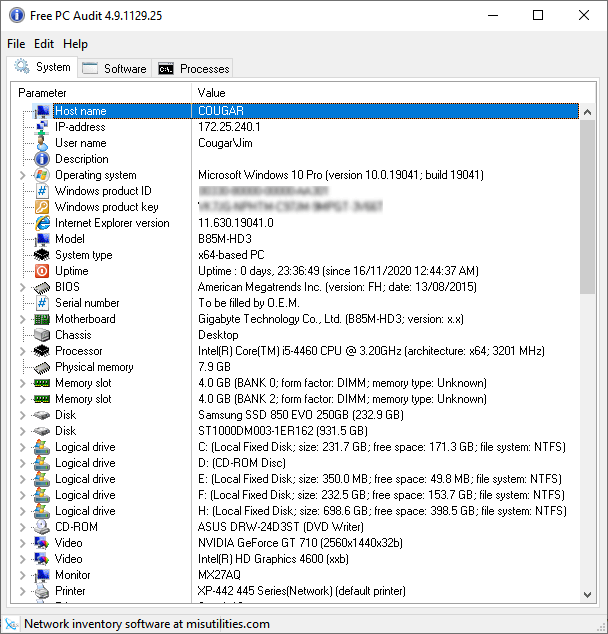Select the B85M-HD3 model value
The height and width of the screenshot is (634, 608).
click(x=225, y=239)
